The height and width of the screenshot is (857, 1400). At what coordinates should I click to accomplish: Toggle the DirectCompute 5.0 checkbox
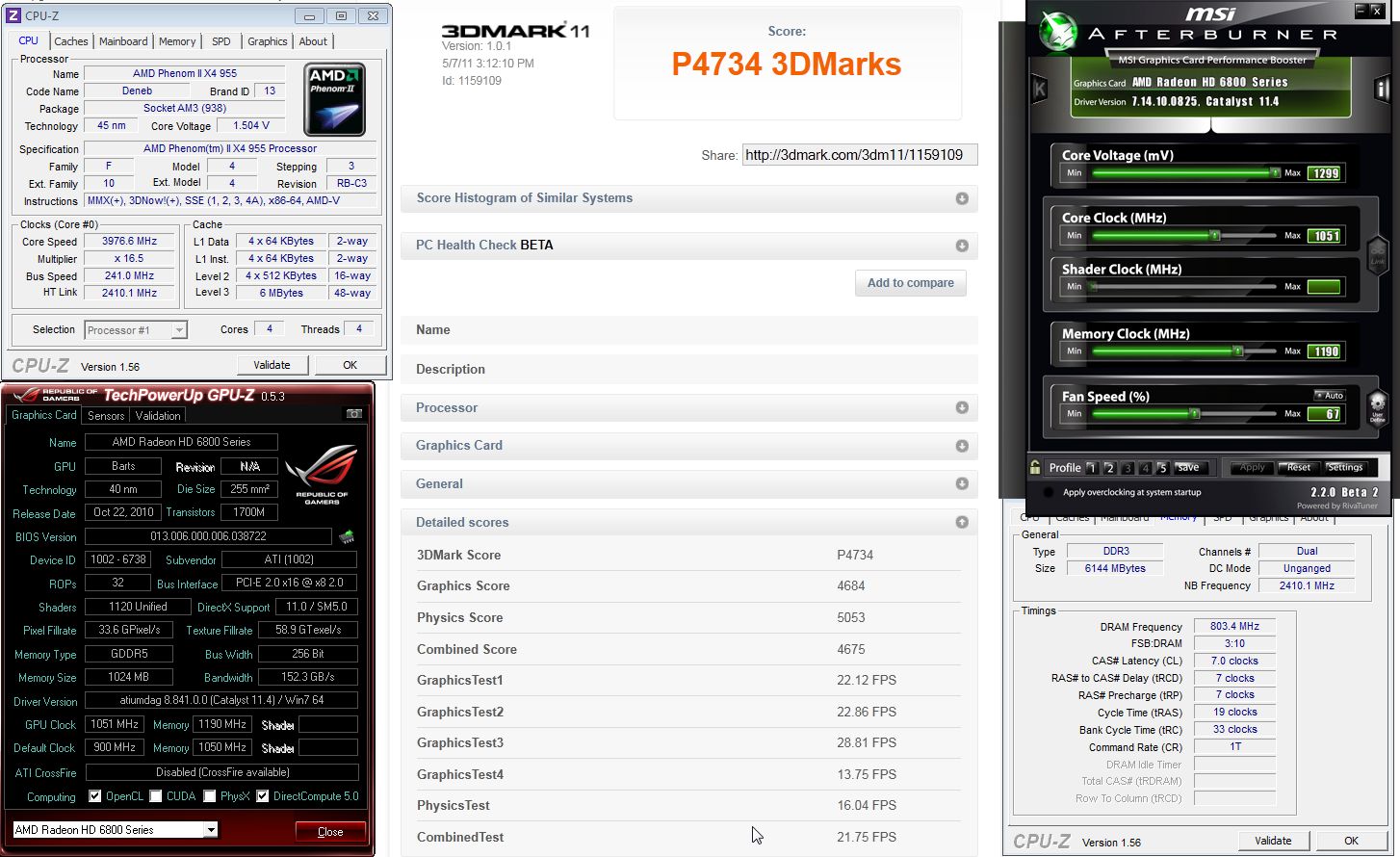[x=262, y=796]
